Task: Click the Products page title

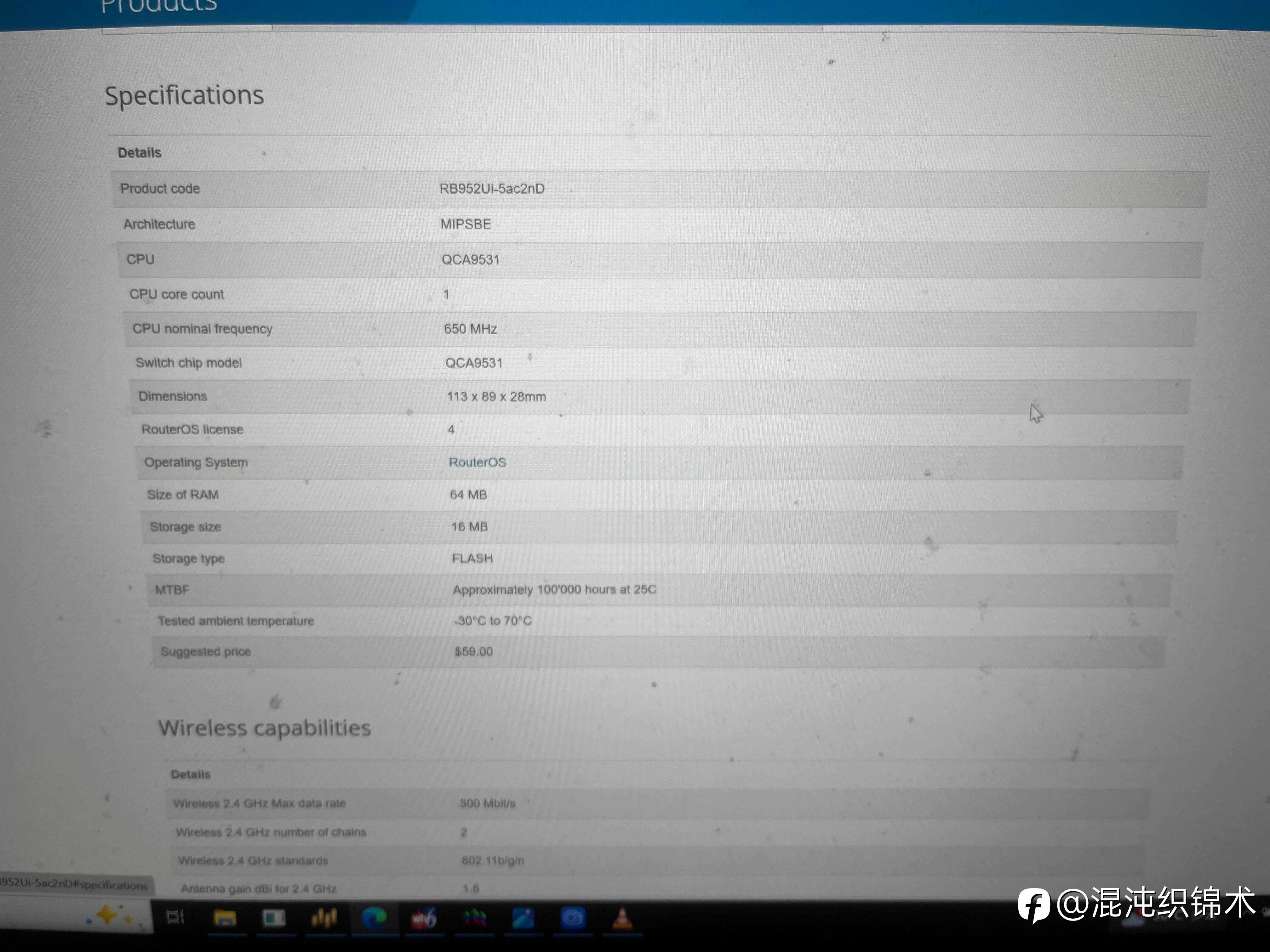Action: [159, 6]
